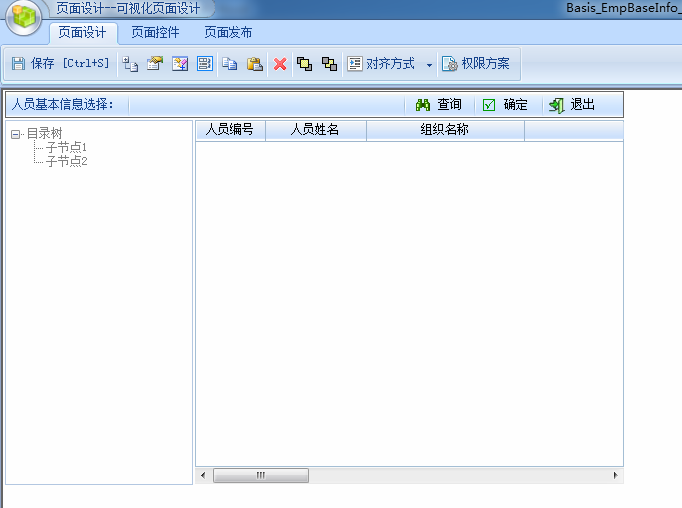682x508 pixels.
Task: Click the application orb logo button
Action: [x=23, y=17]
